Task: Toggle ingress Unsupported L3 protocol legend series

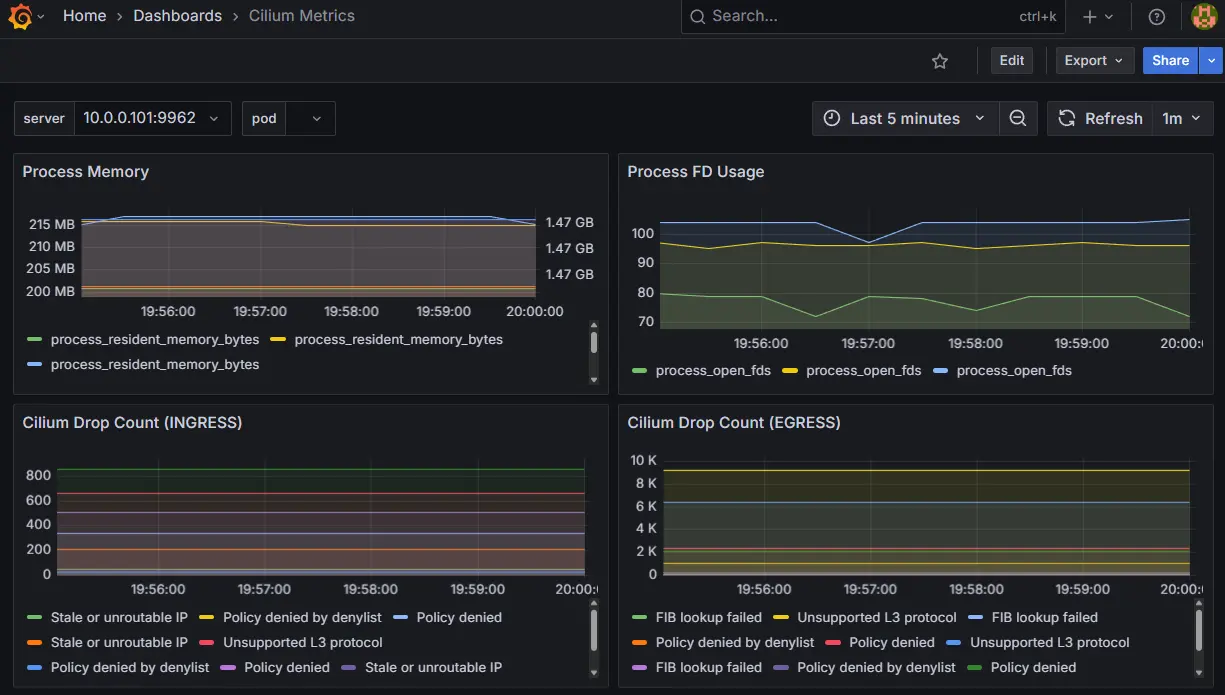Action: coord(303,643)
